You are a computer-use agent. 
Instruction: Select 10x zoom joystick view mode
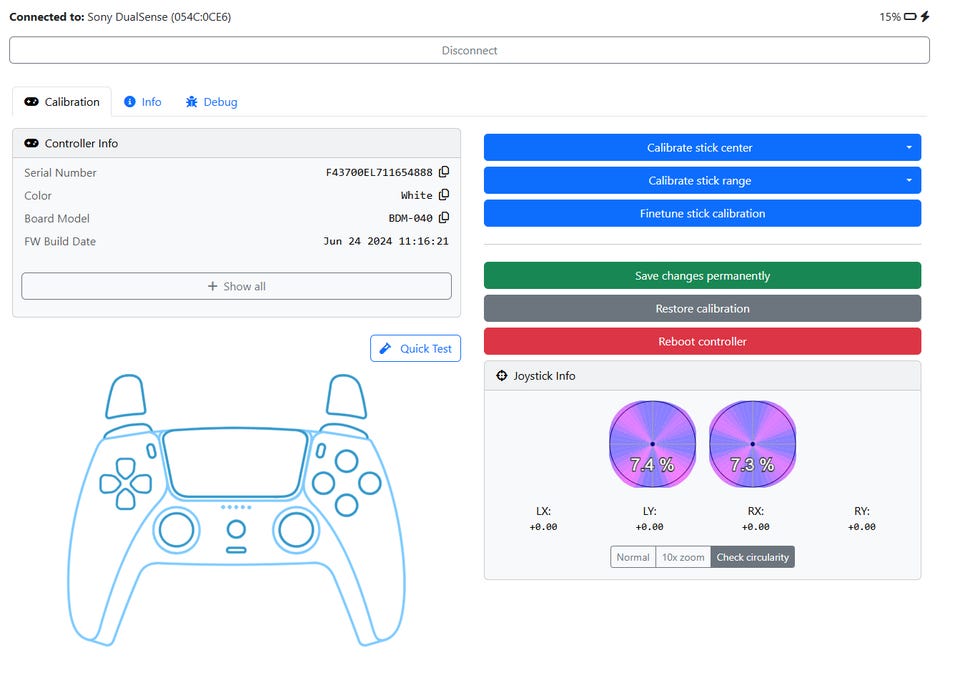point(683,557)
